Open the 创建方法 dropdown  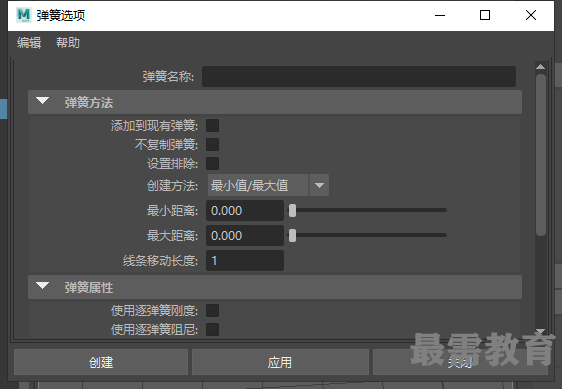[268, 185]
